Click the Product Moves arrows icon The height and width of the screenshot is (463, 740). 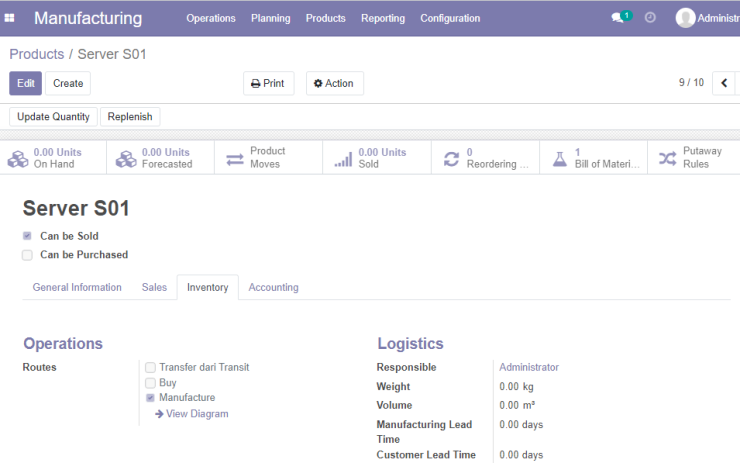pos(235,160)
